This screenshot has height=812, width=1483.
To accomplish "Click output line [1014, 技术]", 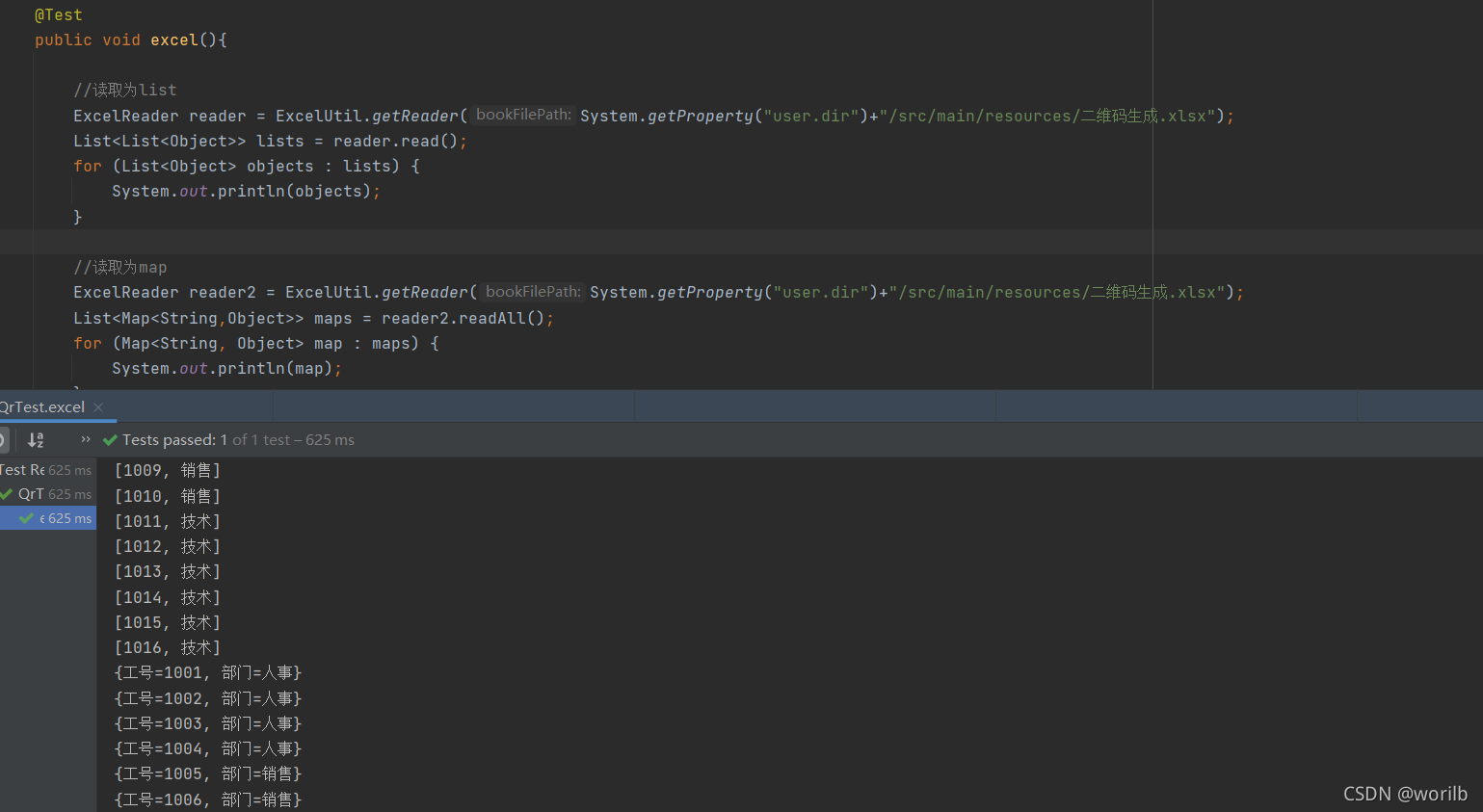I will (168, 597).
